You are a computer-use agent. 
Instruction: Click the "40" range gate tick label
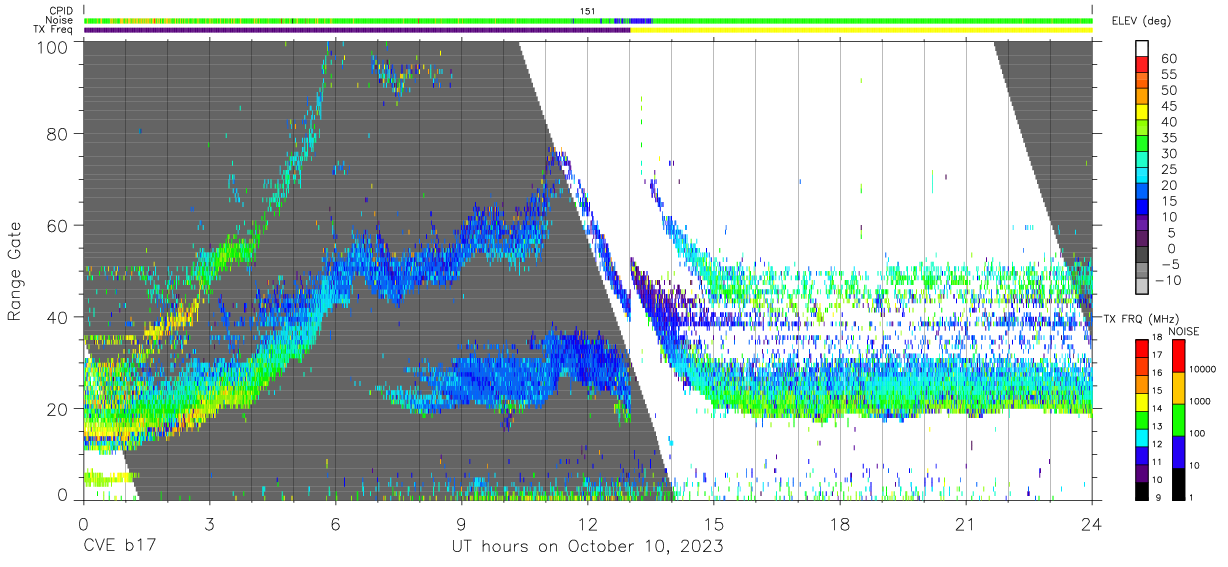(59, 318)
